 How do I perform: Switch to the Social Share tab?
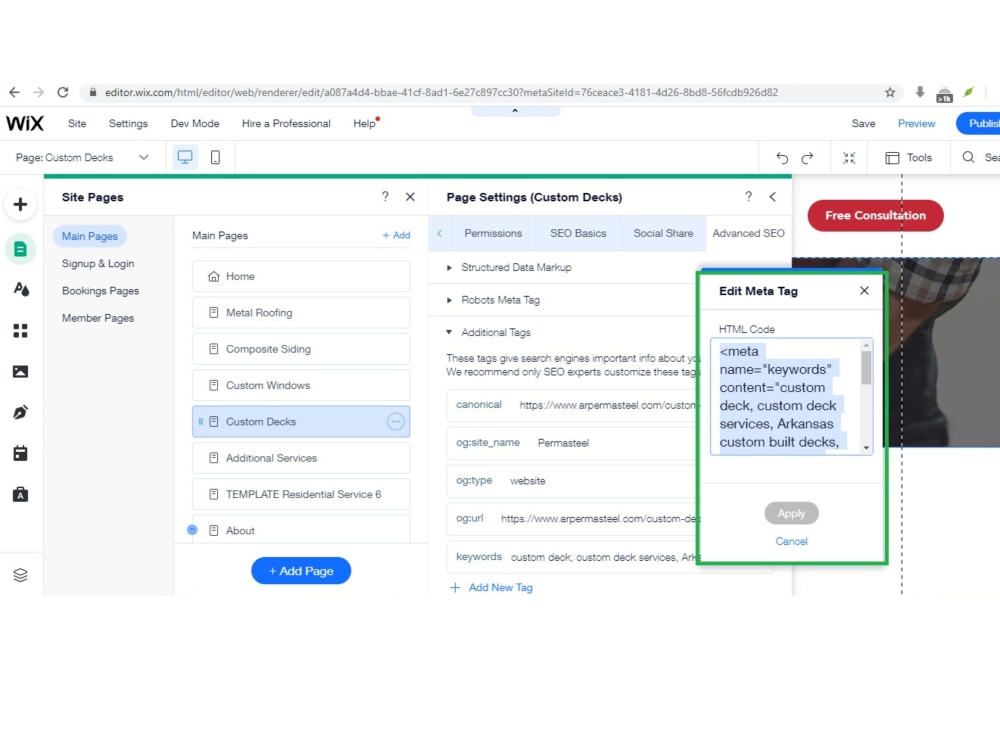[663, 233]
